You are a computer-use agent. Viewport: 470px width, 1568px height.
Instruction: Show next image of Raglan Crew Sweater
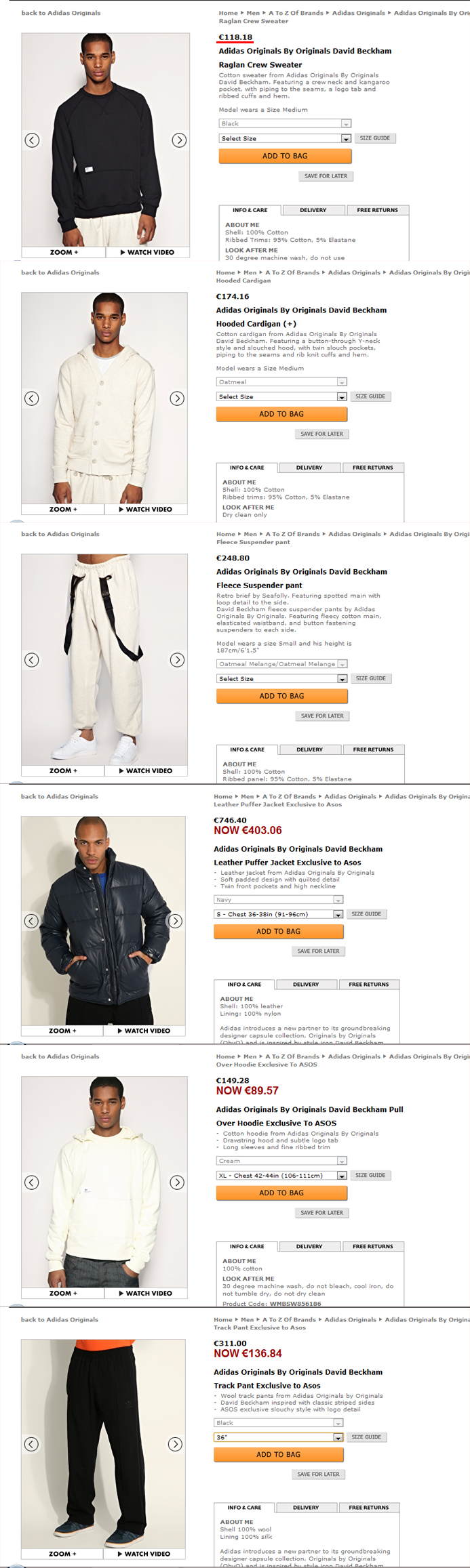point(179,140)
